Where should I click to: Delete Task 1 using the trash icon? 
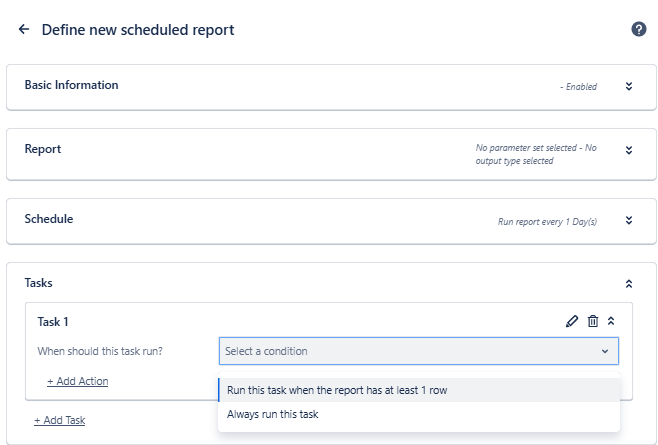pyautogui.click(x=593, y=321)
